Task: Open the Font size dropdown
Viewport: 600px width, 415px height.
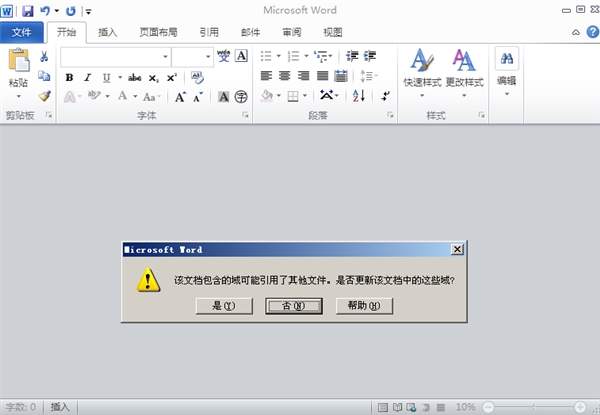Action: tap(208, 57)
